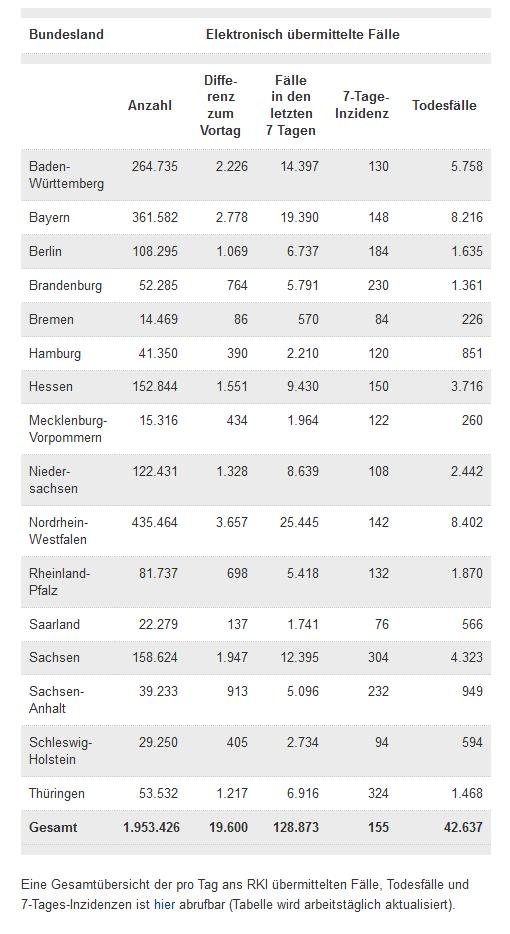Select the Bundesland column header

(x=66, y=35)
